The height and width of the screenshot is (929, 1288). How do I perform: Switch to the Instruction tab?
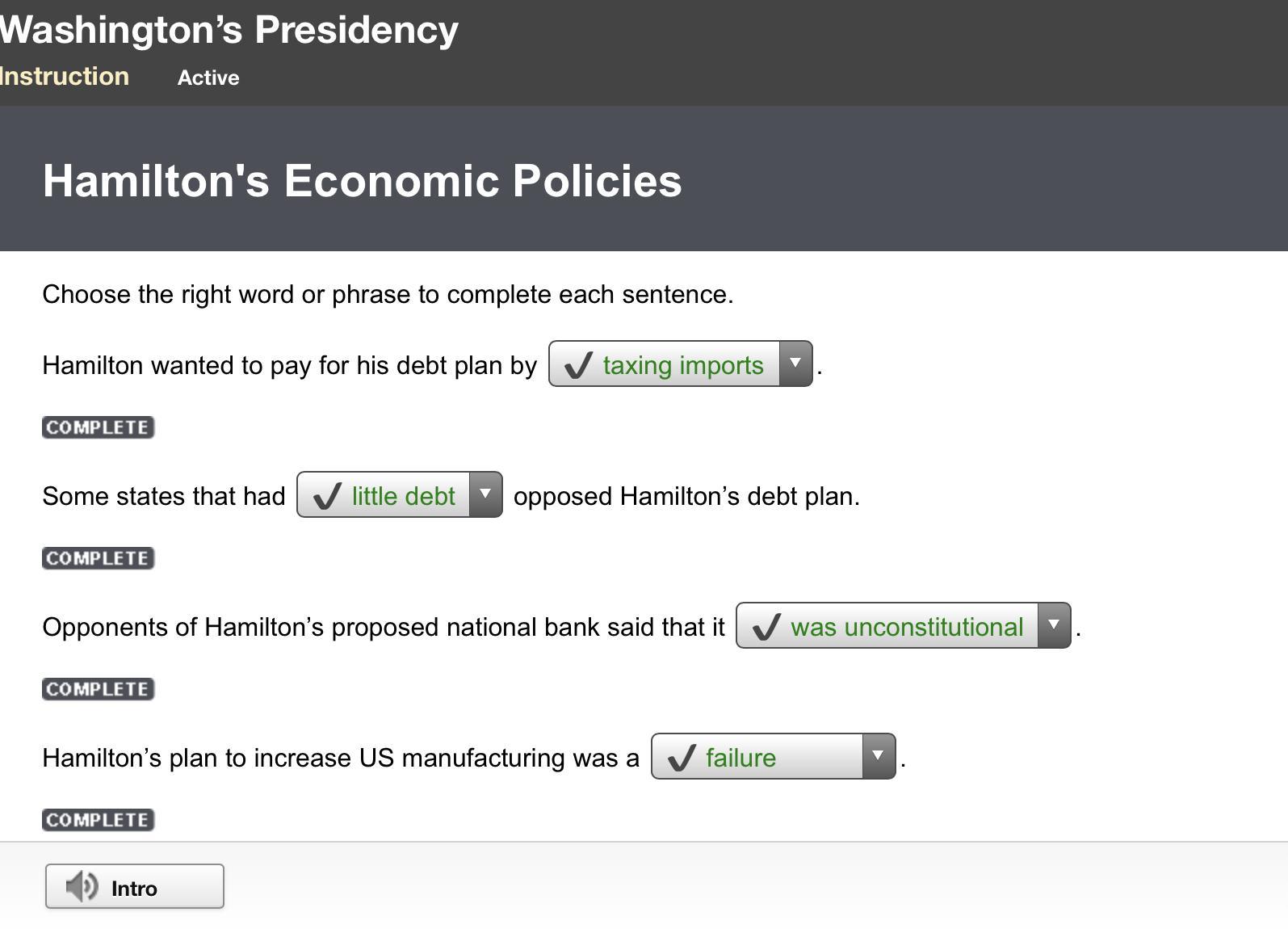coord(65,77)
